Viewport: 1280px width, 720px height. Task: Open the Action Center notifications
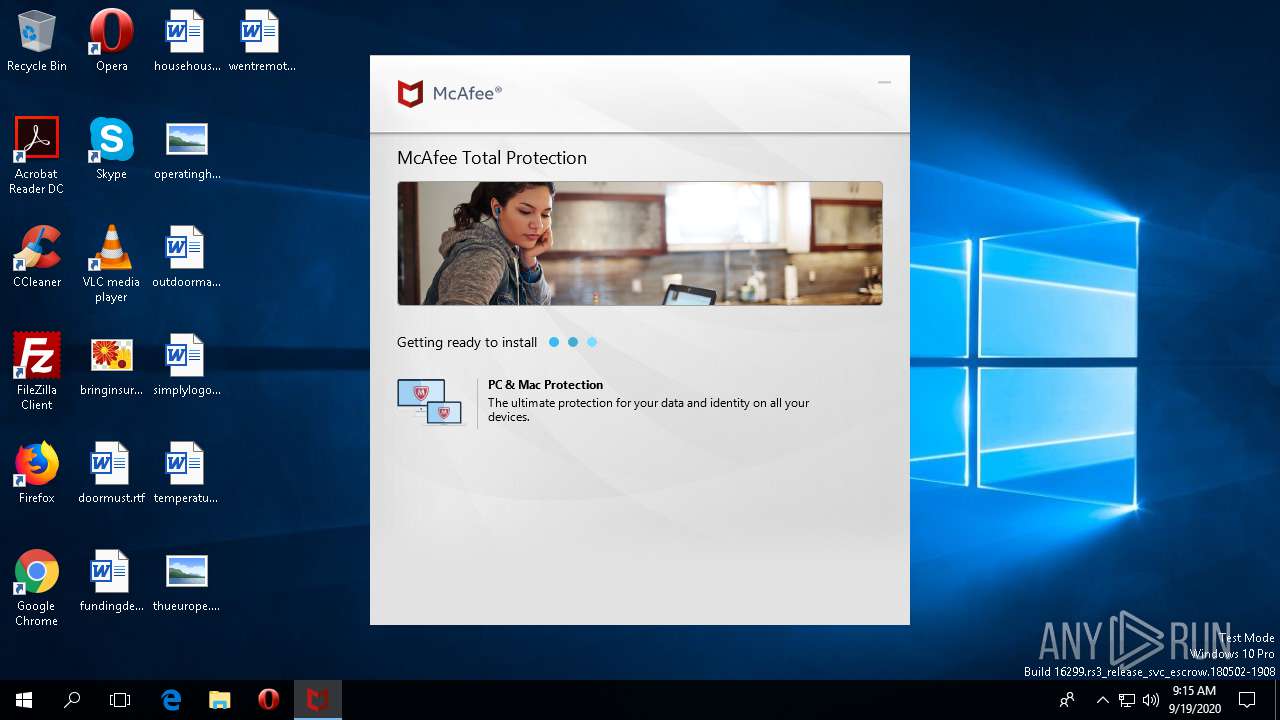[1247, 700]
